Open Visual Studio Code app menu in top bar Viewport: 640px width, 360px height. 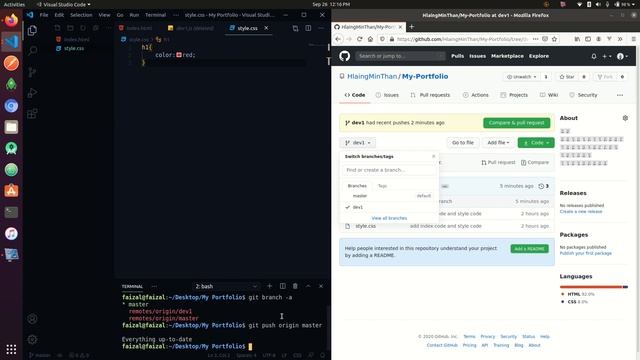(x=64, y=4)
